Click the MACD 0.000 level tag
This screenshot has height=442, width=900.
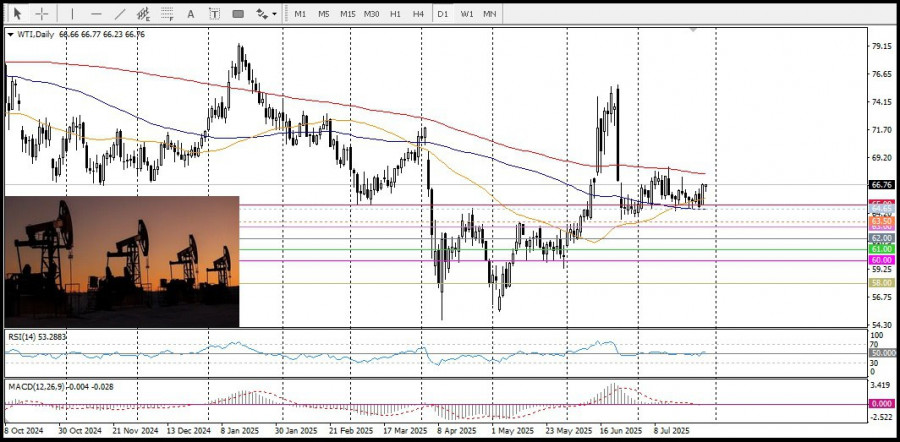tap(882, 404)
